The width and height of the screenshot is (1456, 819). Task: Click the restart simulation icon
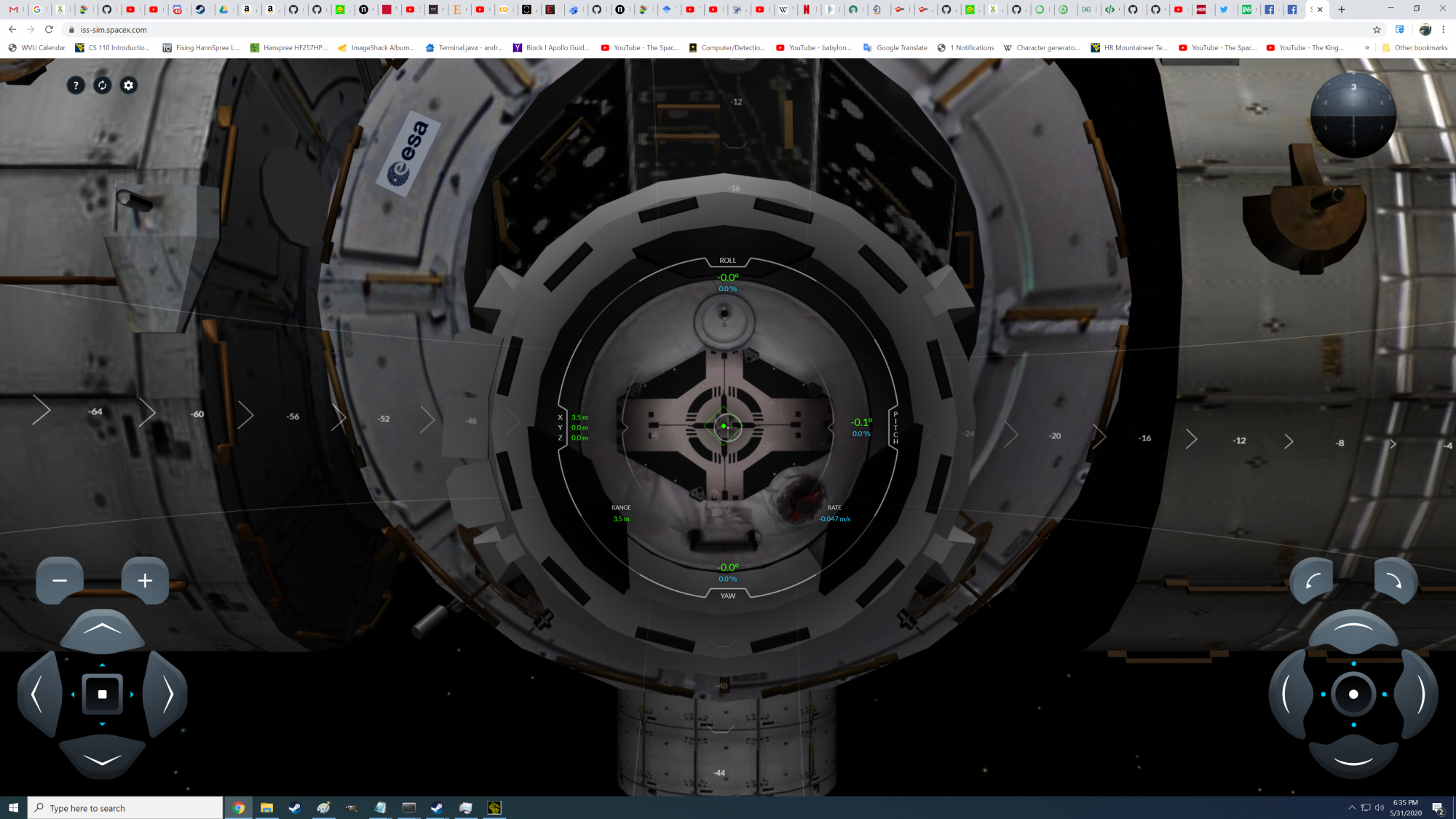click(102, 85)
